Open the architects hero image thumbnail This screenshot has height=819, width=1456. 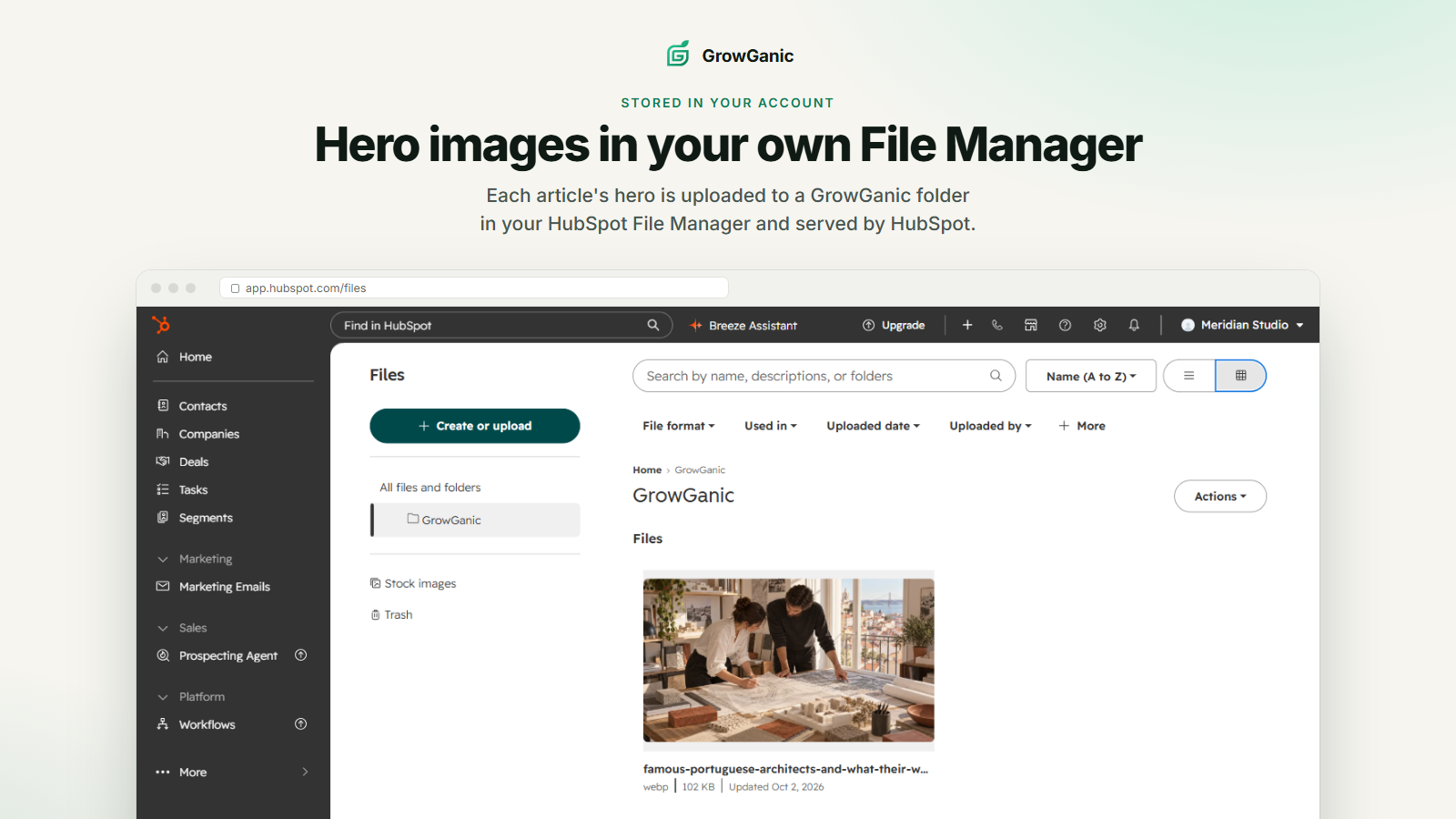coord(789,661)
